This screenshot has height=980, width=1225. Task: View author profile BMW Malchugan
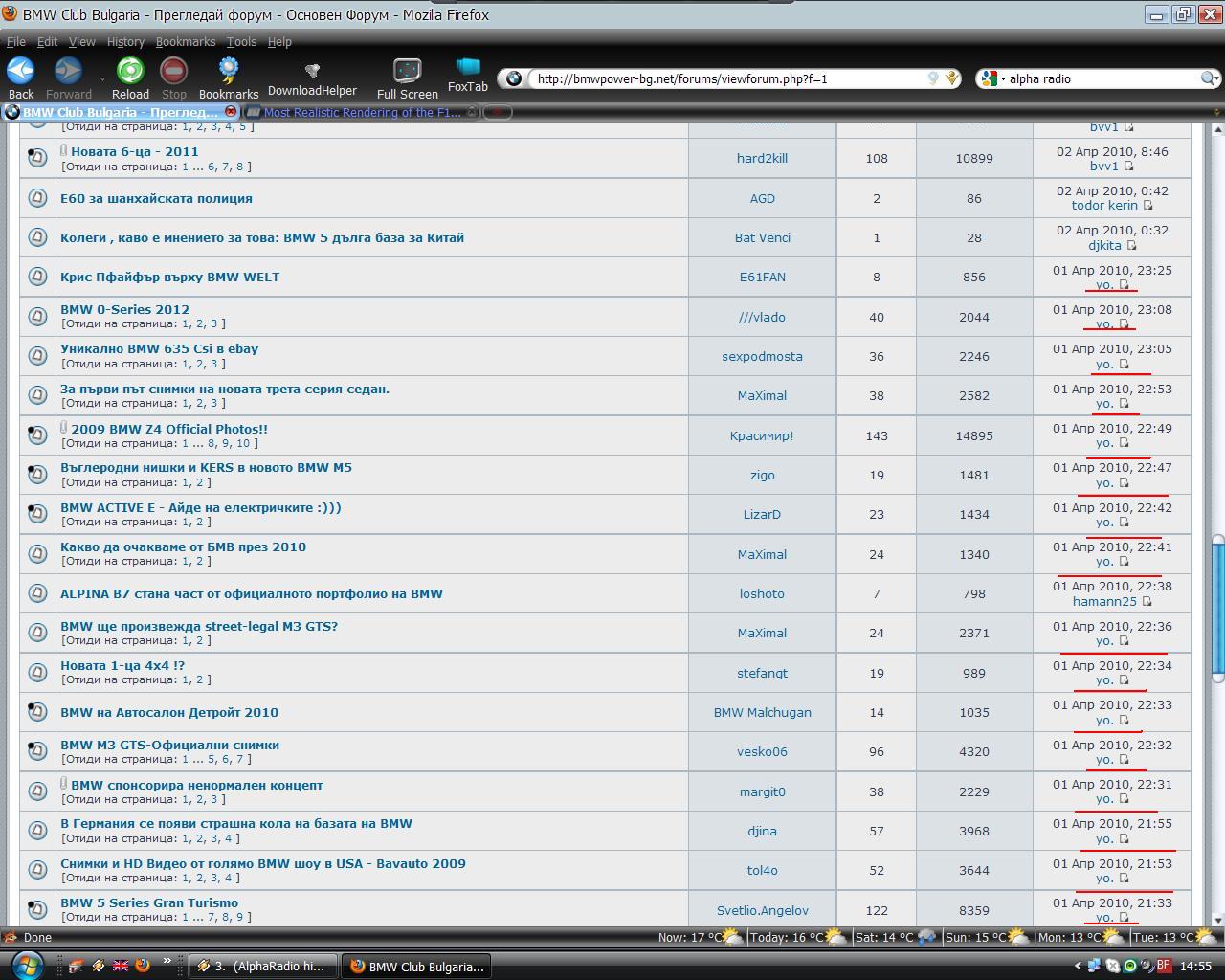point(762,712)
